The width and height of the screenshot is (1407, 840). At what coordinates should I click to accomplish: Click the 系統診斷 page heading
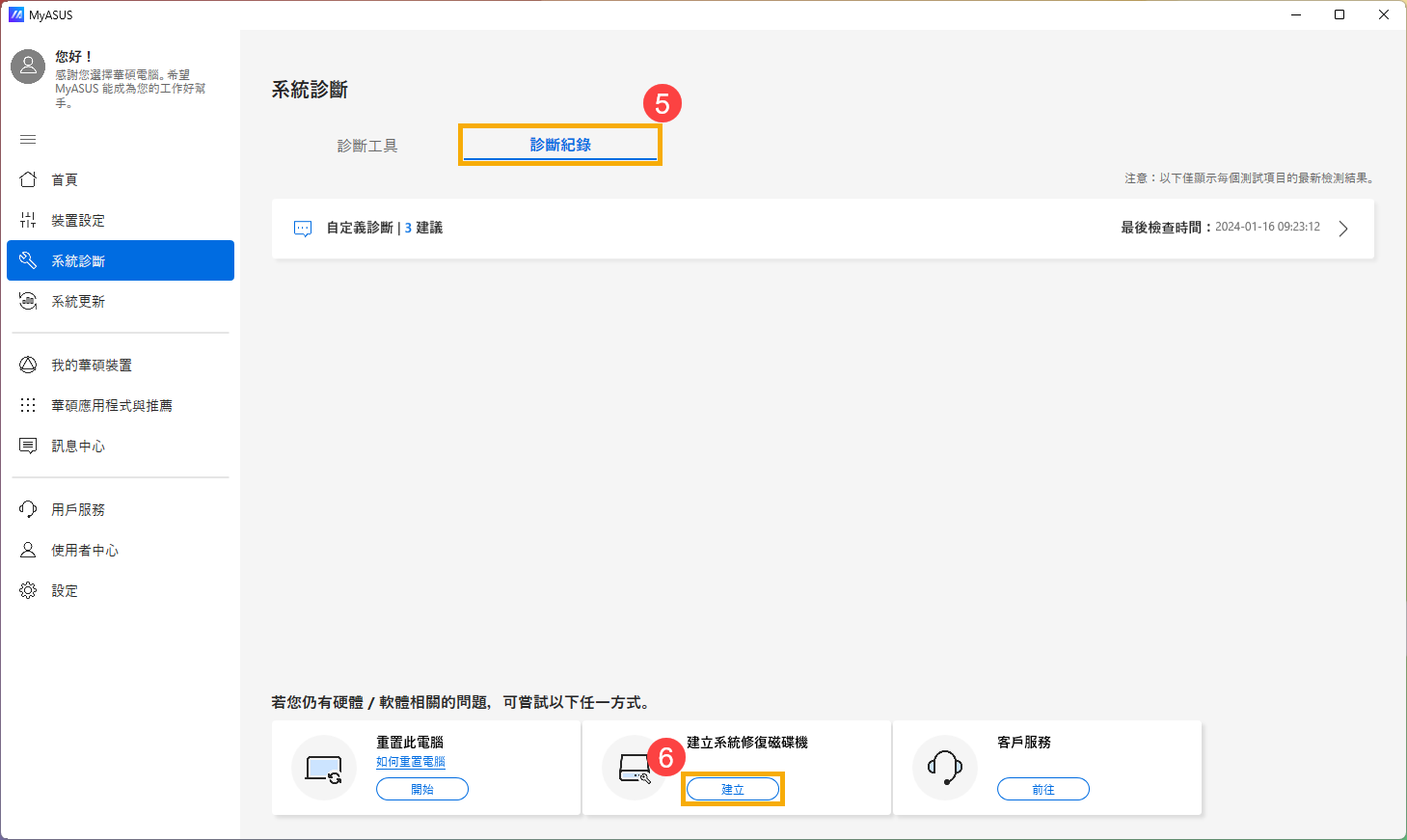click(310, 90)
